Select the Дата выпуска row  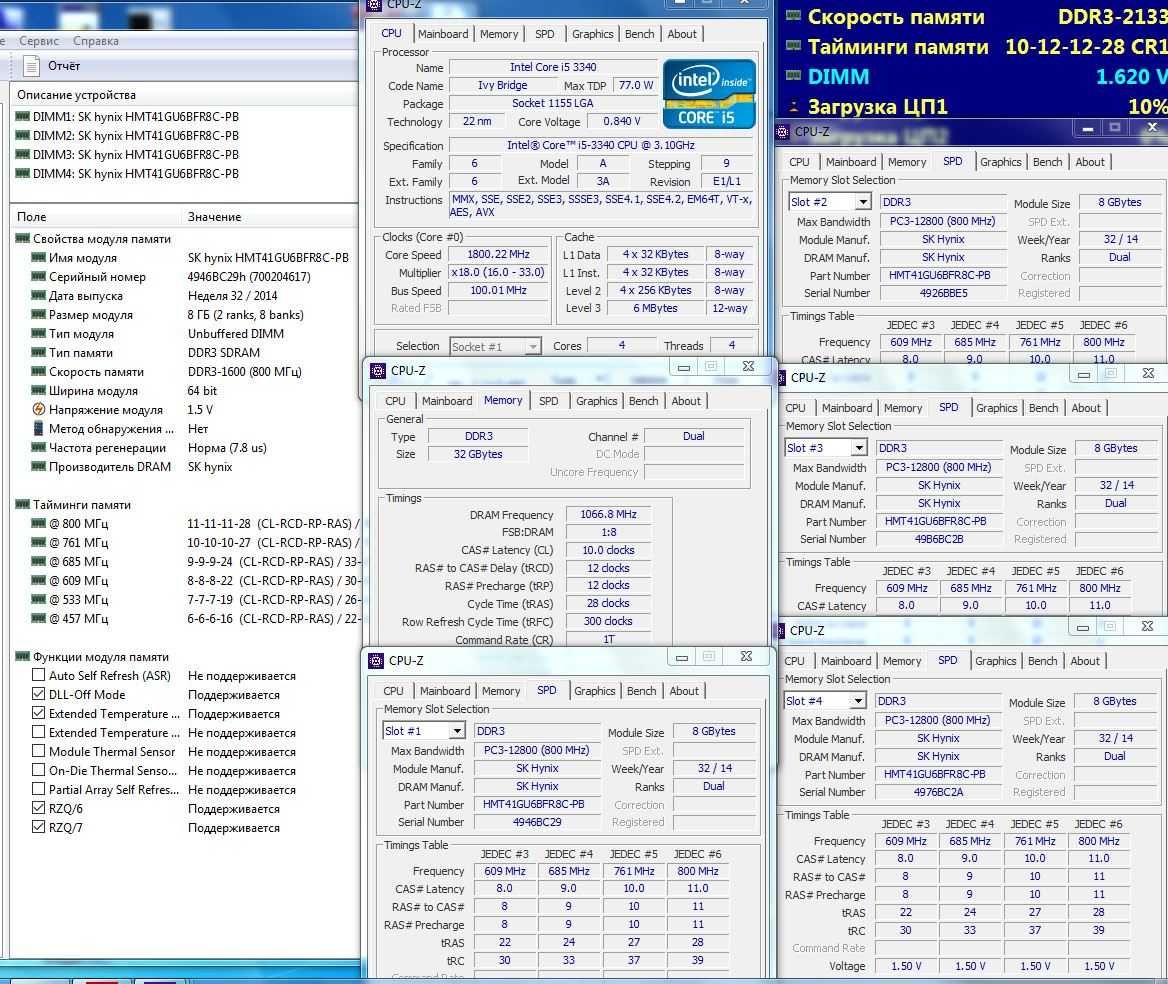pyautogui.click(x=185, y=296)
